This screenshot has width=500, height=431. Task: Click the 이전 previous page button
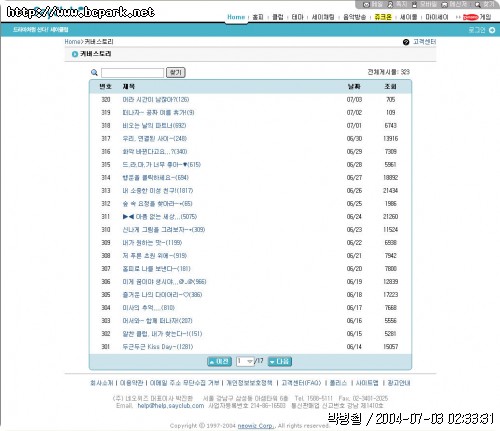click(219, 361)
